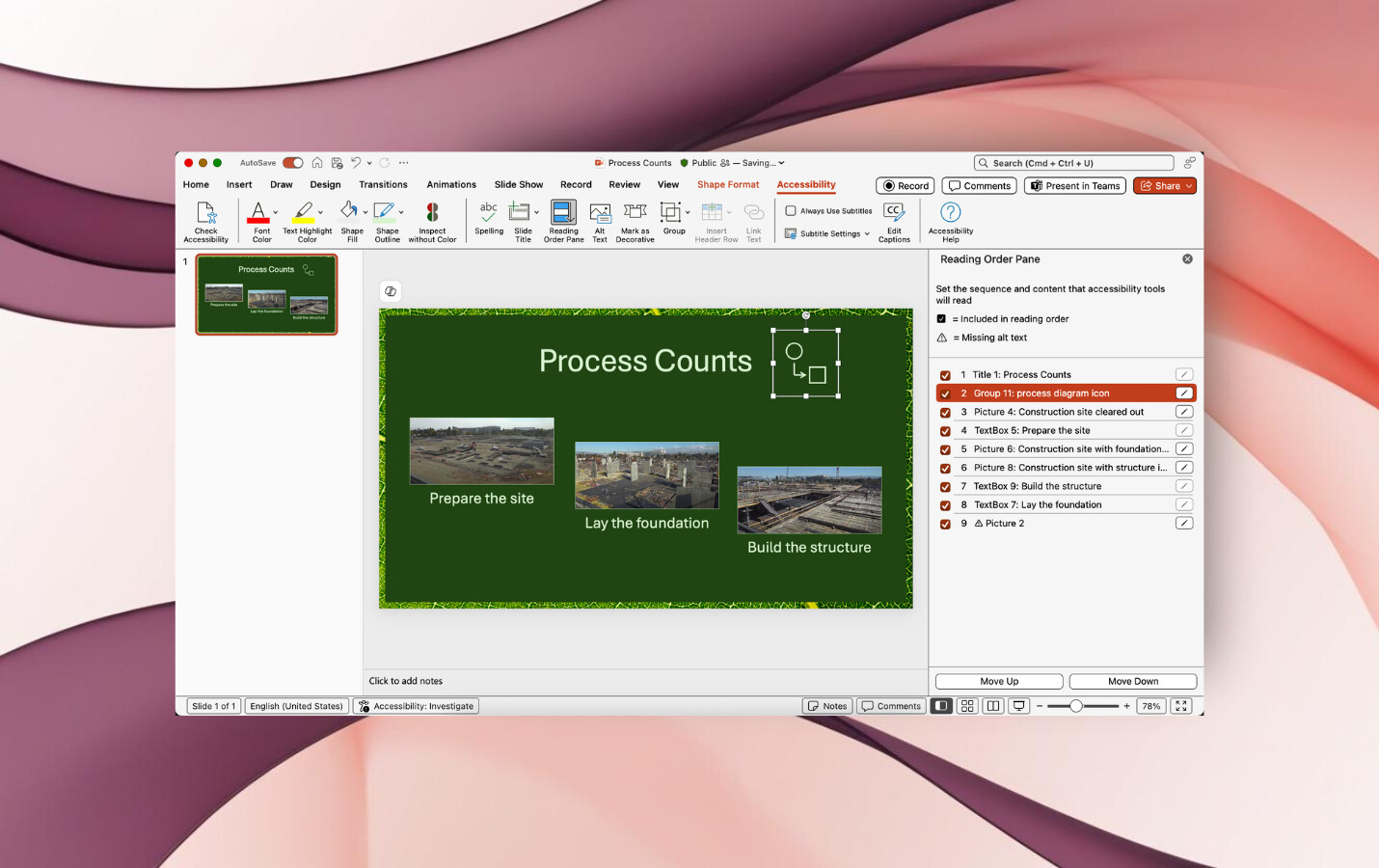Select the Check Accessibility tool
Viewport: 1379px width, 868px height.
(205, 220)
